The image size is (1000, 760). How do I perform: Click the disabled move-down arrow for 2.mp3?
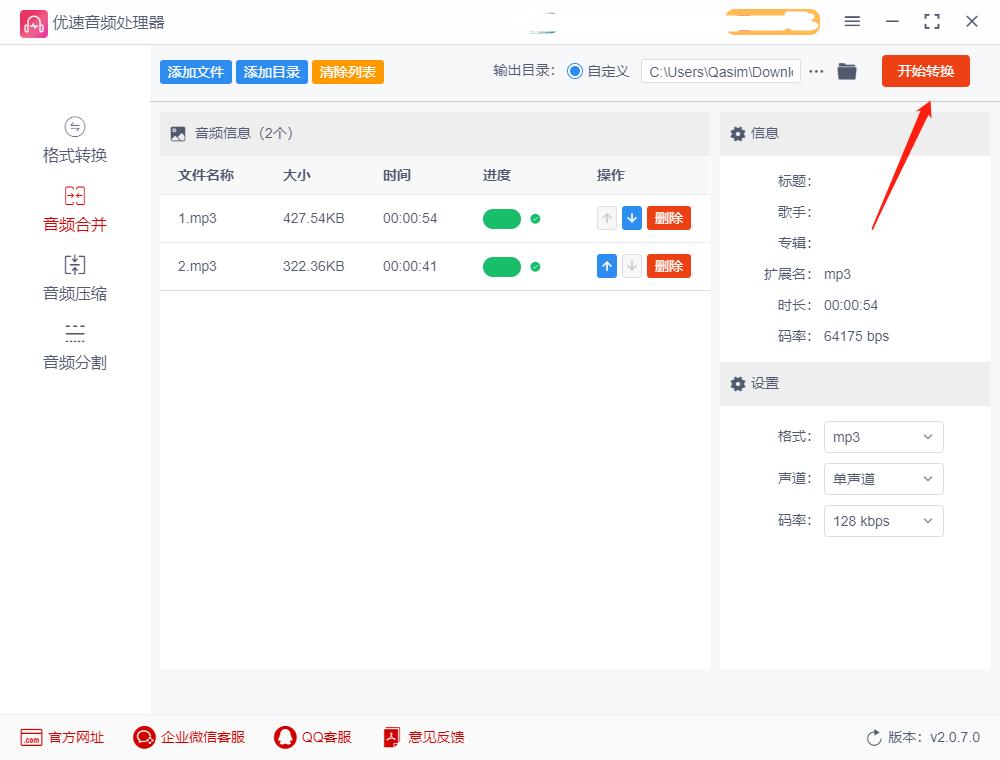point(631,266)
